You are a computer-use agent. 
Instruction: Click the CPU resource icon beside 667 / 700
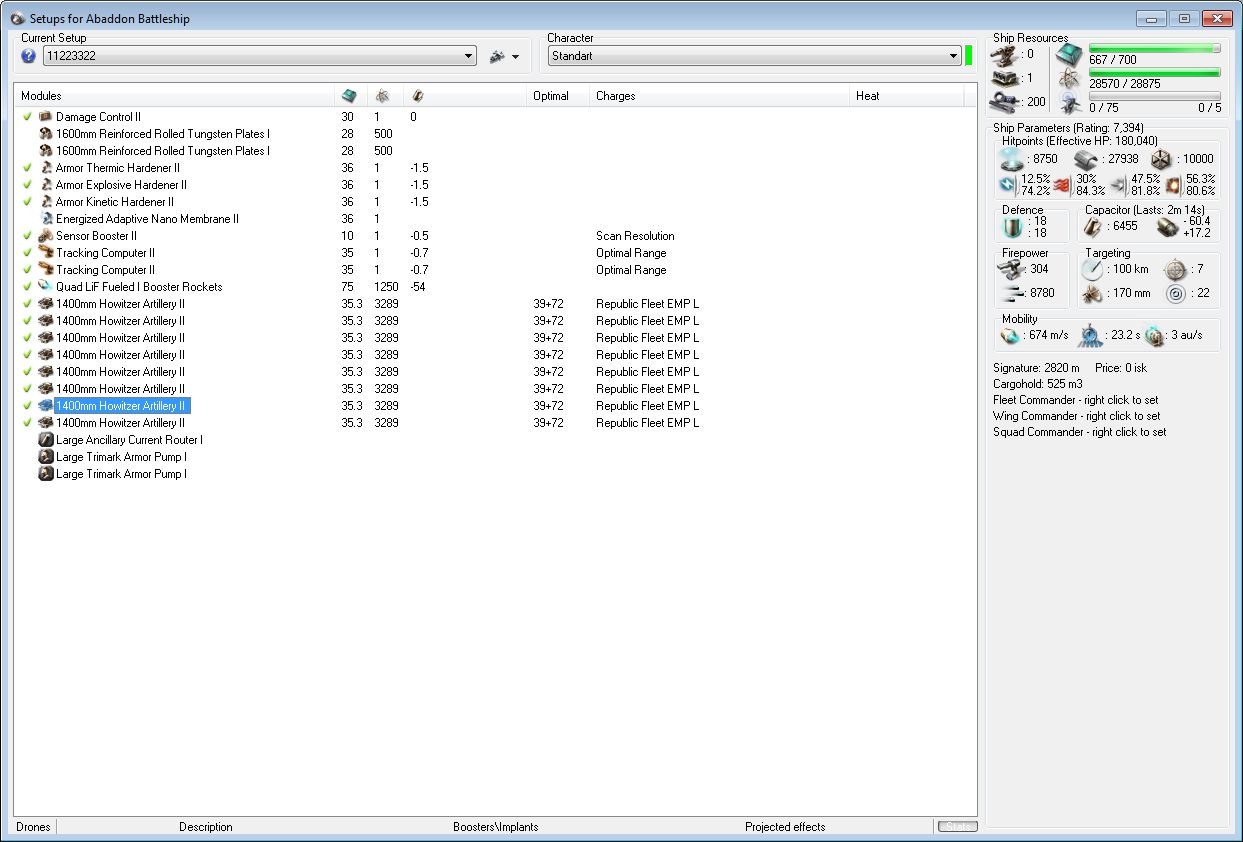coord(1069,55)
